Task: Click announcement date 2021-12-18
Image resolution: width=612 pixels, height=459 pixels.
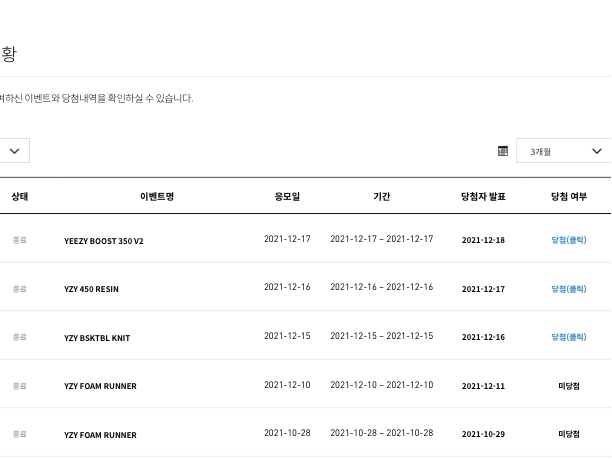Action: [483, 240]
